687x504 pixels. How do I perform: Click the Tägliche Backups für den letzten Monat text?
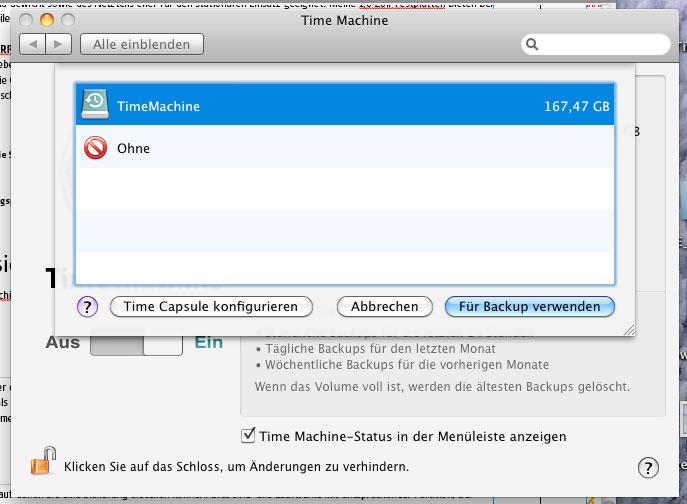coord(380,349)
